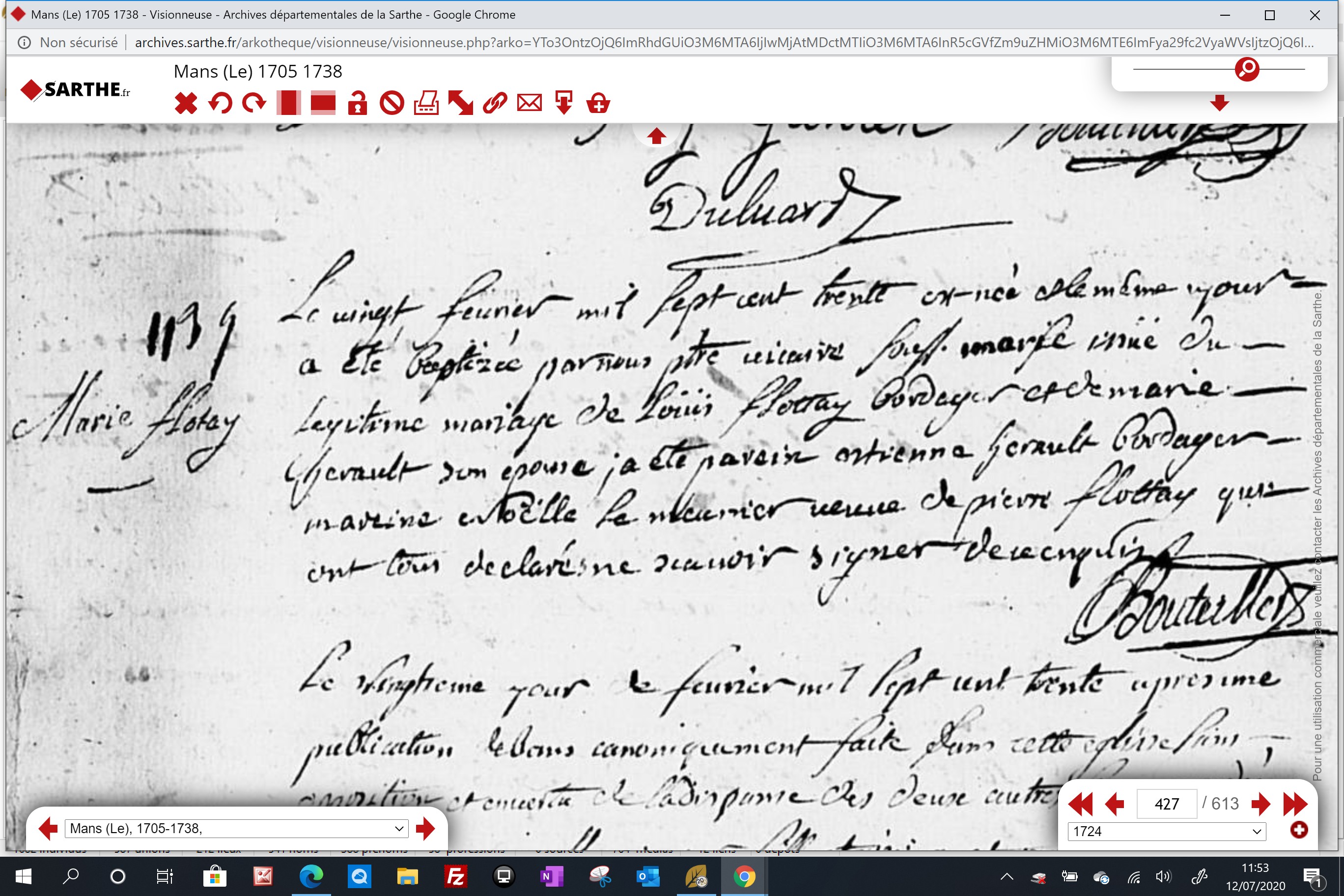Jump to the last page double arrow
This screenshot has width=1344, height=896.
click(x=1295, y=804)
